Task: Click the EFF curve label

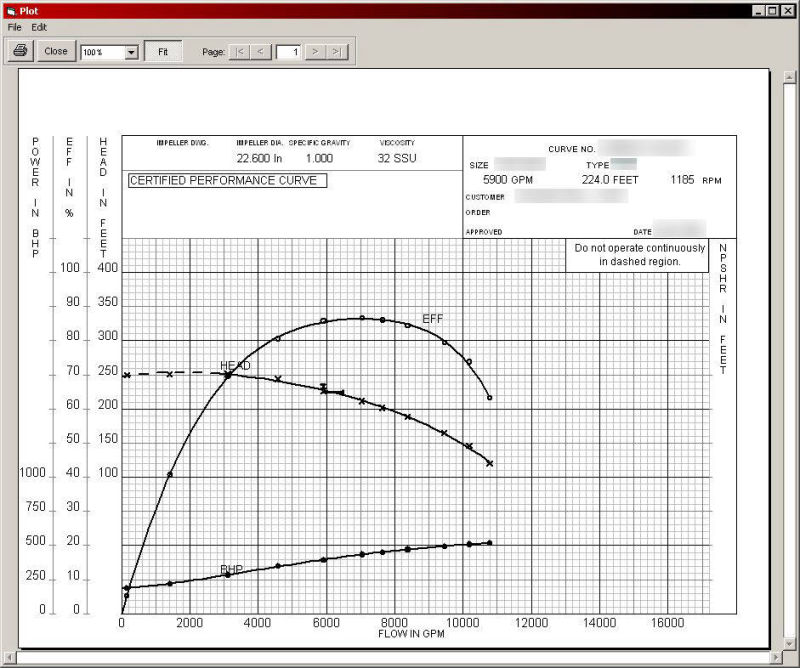Action: pos(433,319)
